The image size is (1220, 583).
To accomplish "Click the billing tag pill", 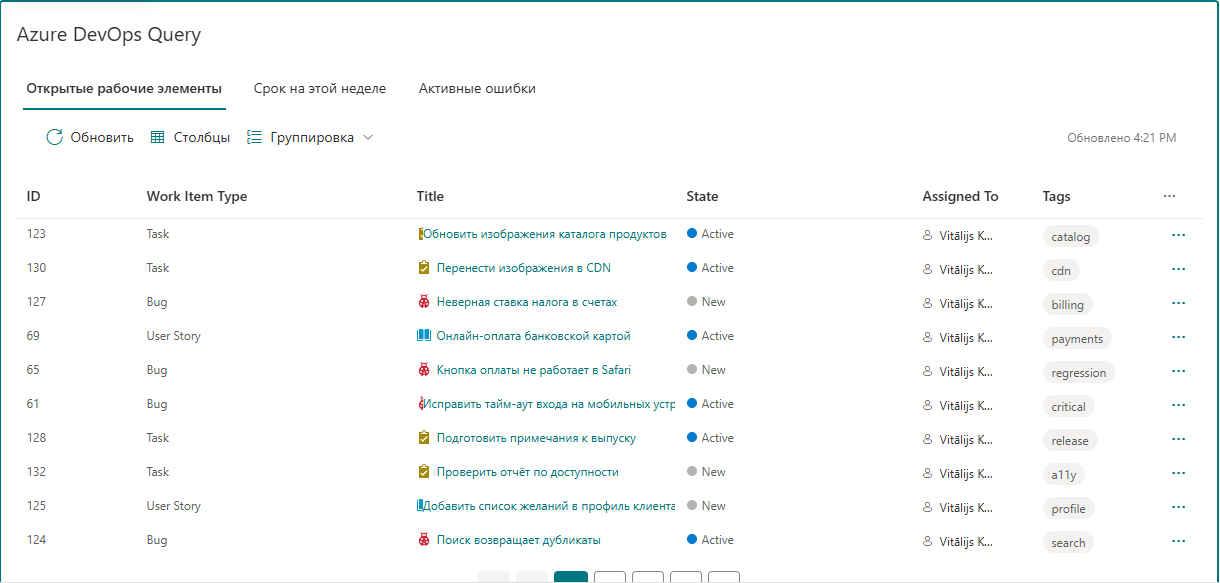I will tap(1067, 305).
